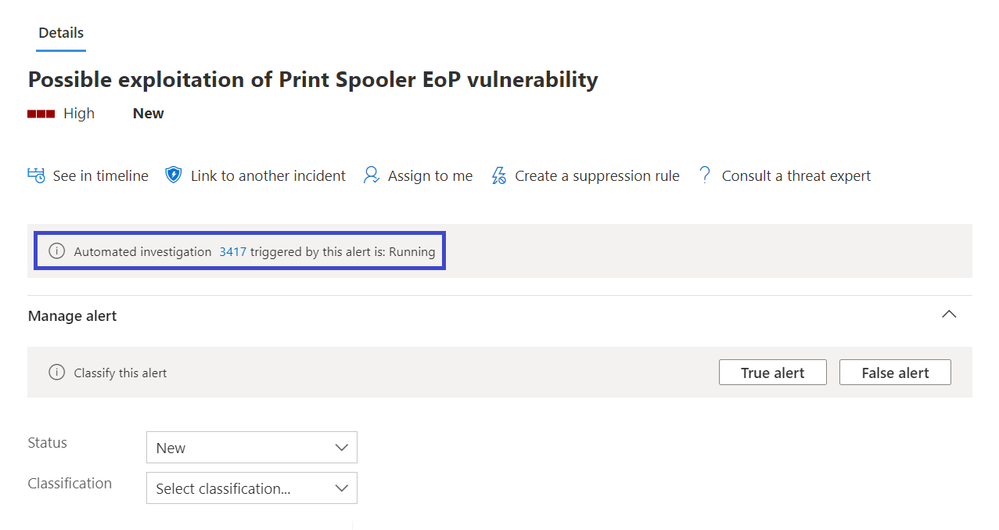Switch to the Details tab
This screenshot has height=530, width=999.
[61, 33]
